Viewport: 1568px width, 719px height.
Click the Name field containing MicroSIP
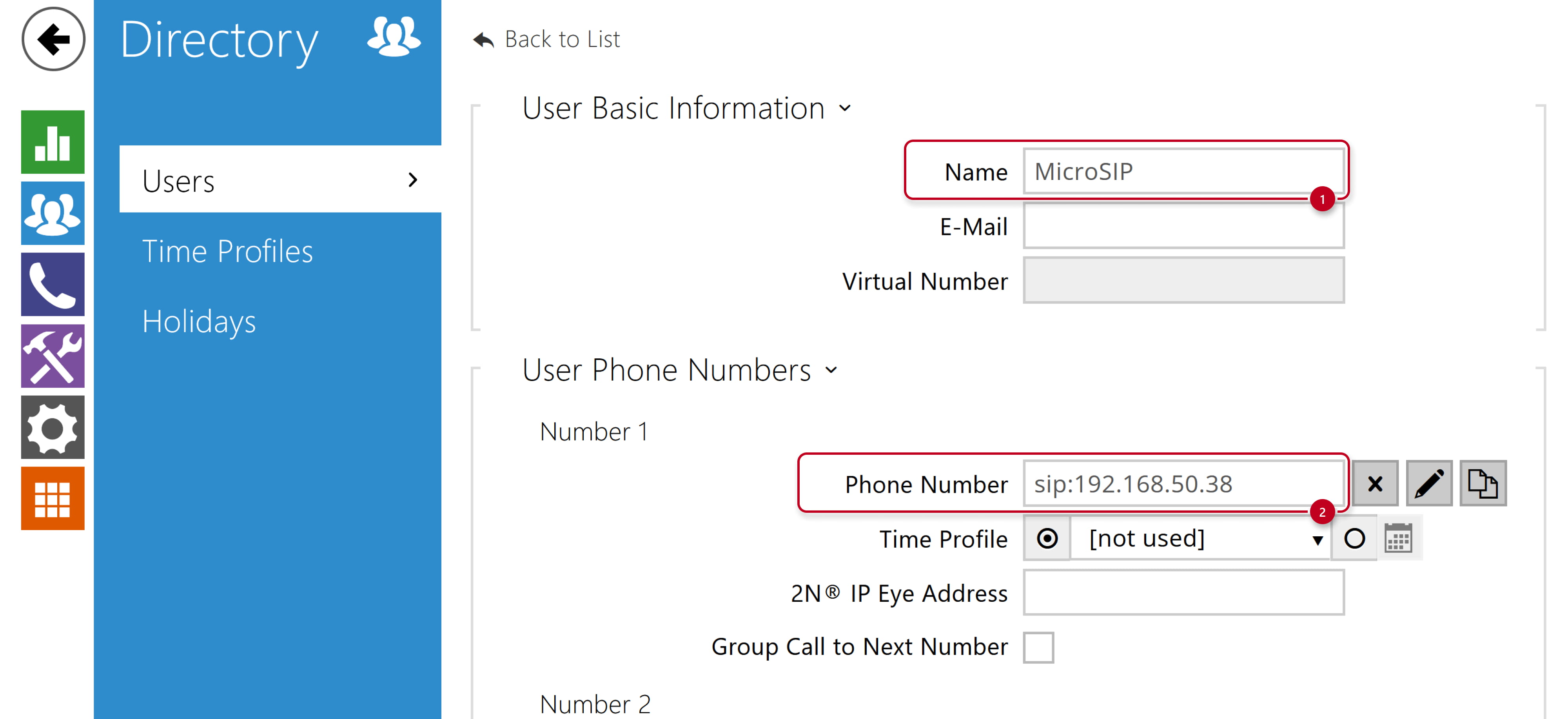[x=1183, y=171]
